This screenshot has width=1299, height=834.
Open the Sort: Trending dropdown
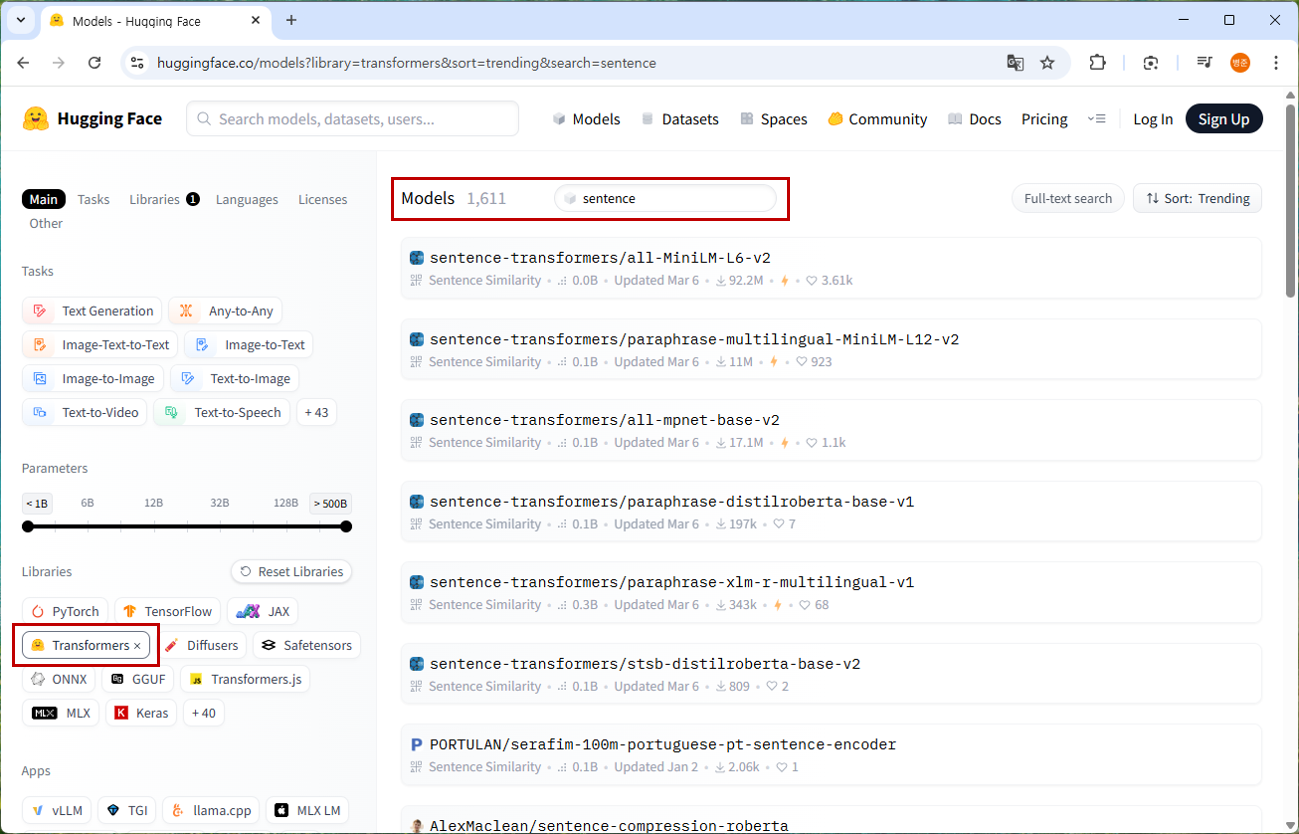click(x=1197, y=198)
